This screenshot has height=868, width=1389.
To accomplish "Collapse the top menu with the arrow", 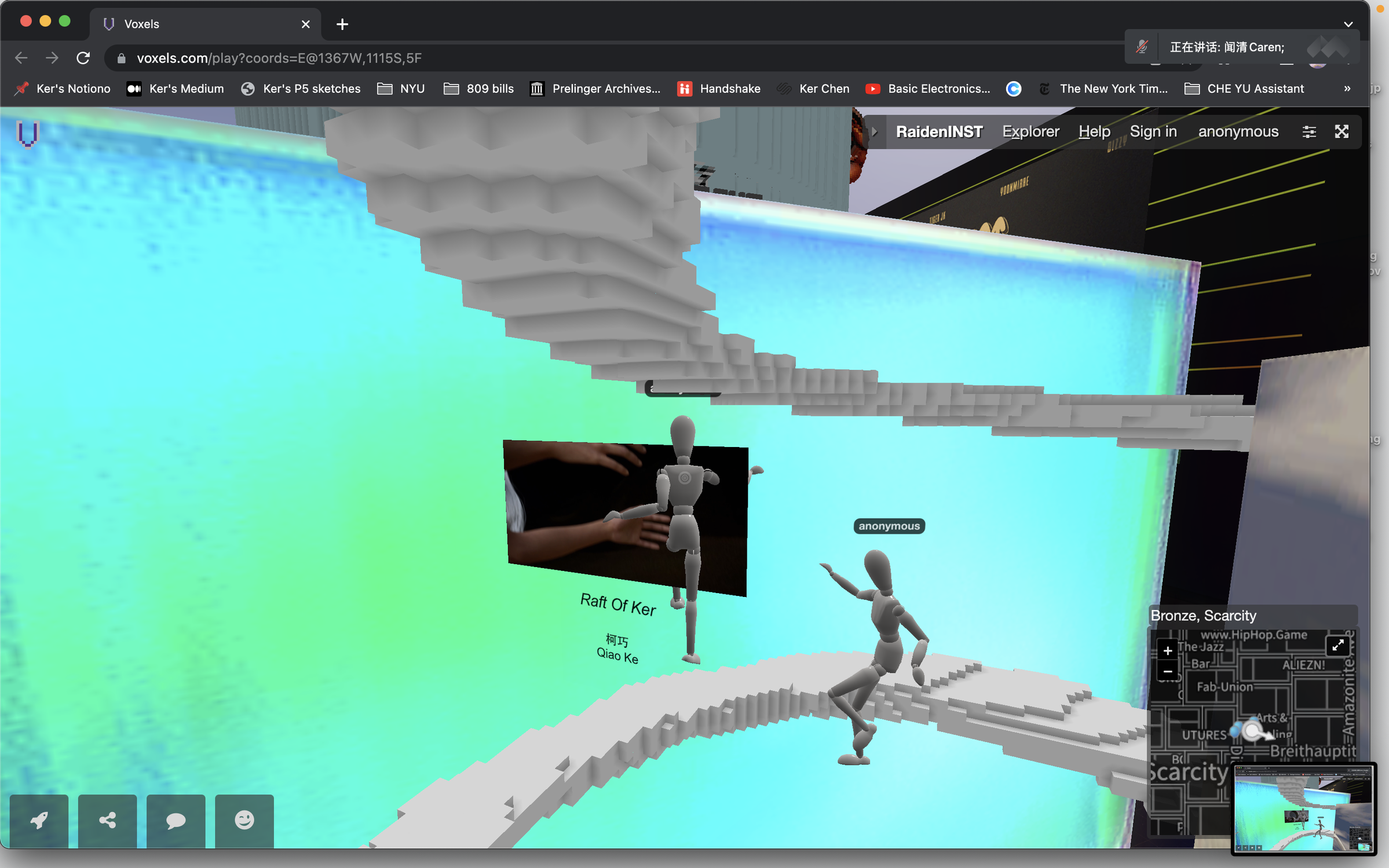I will (x=875, y=132).
